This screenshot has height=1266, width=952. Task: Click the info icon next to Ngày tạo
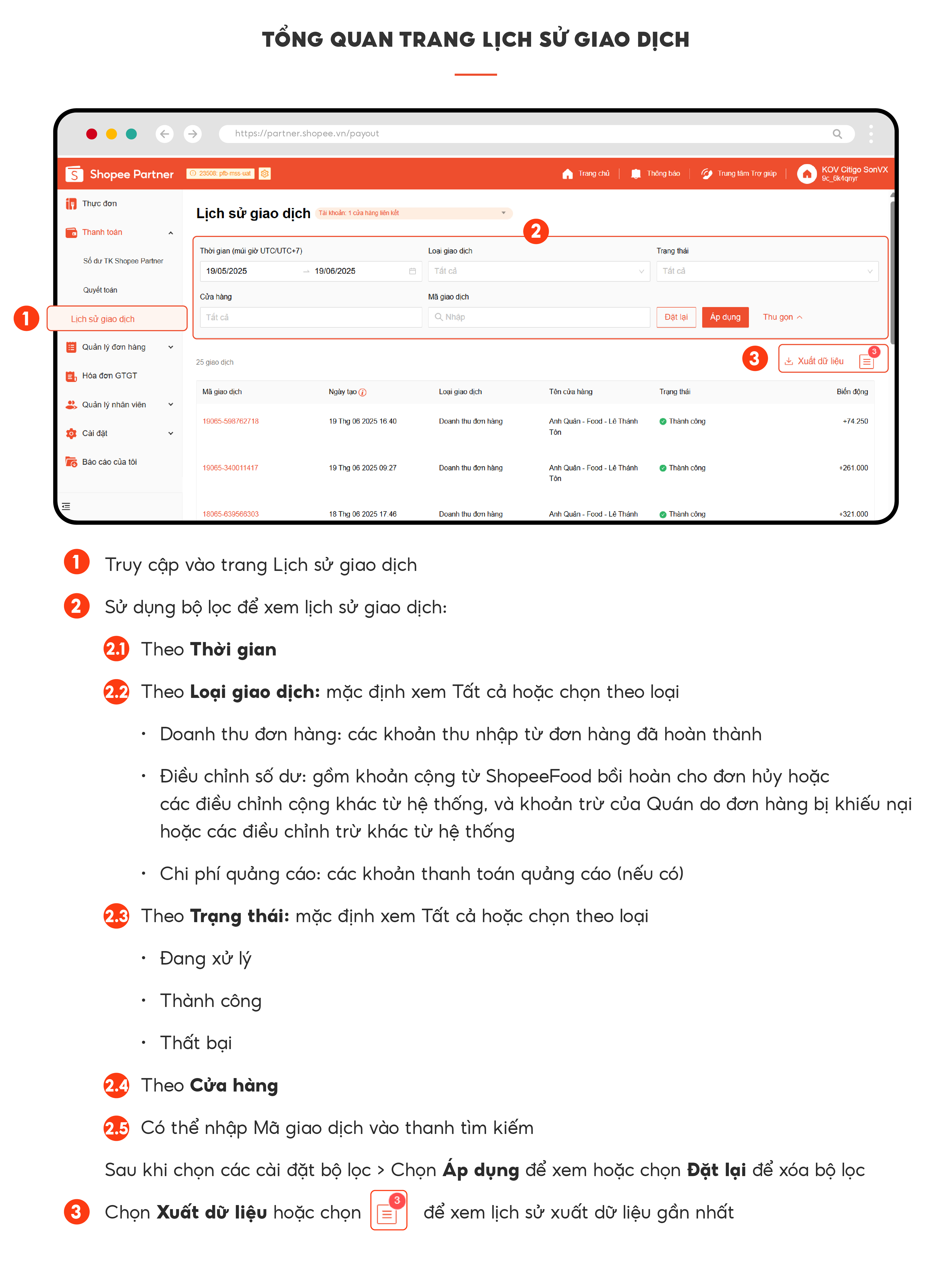(363, 393)
